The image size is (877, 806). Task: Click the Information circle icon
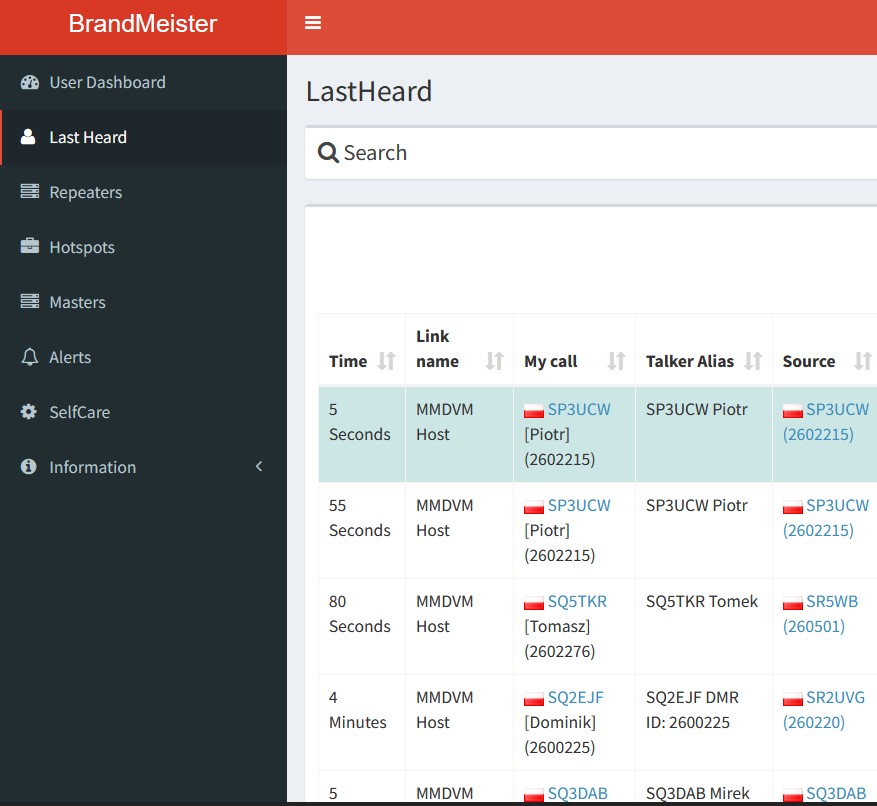pyautogui.click(x=29, y=467)
